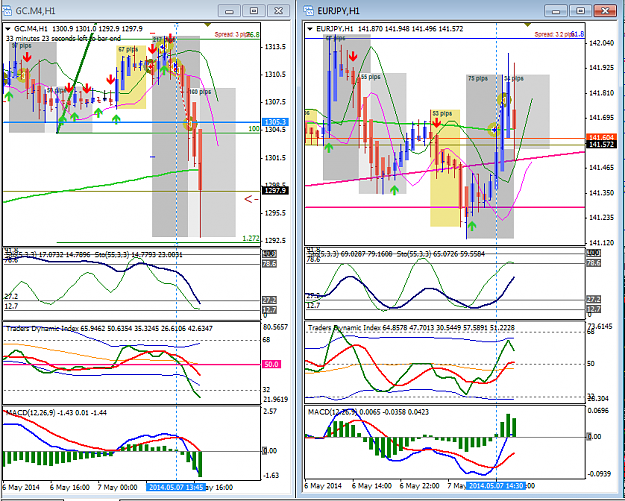The height and width of the screenshot is (501, 625).
Task: Click 'MACD(12,26,9) 0.0065' indicator label in EURJPY
Action: (x=368, y=412)
